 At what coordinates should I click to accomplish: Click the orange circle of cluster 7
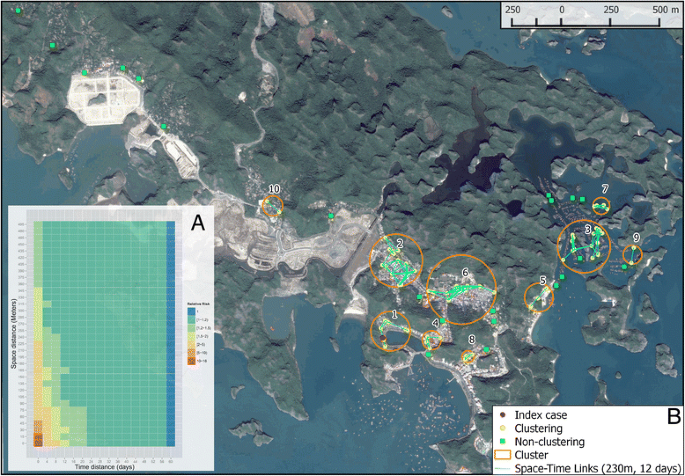[601, 206]
